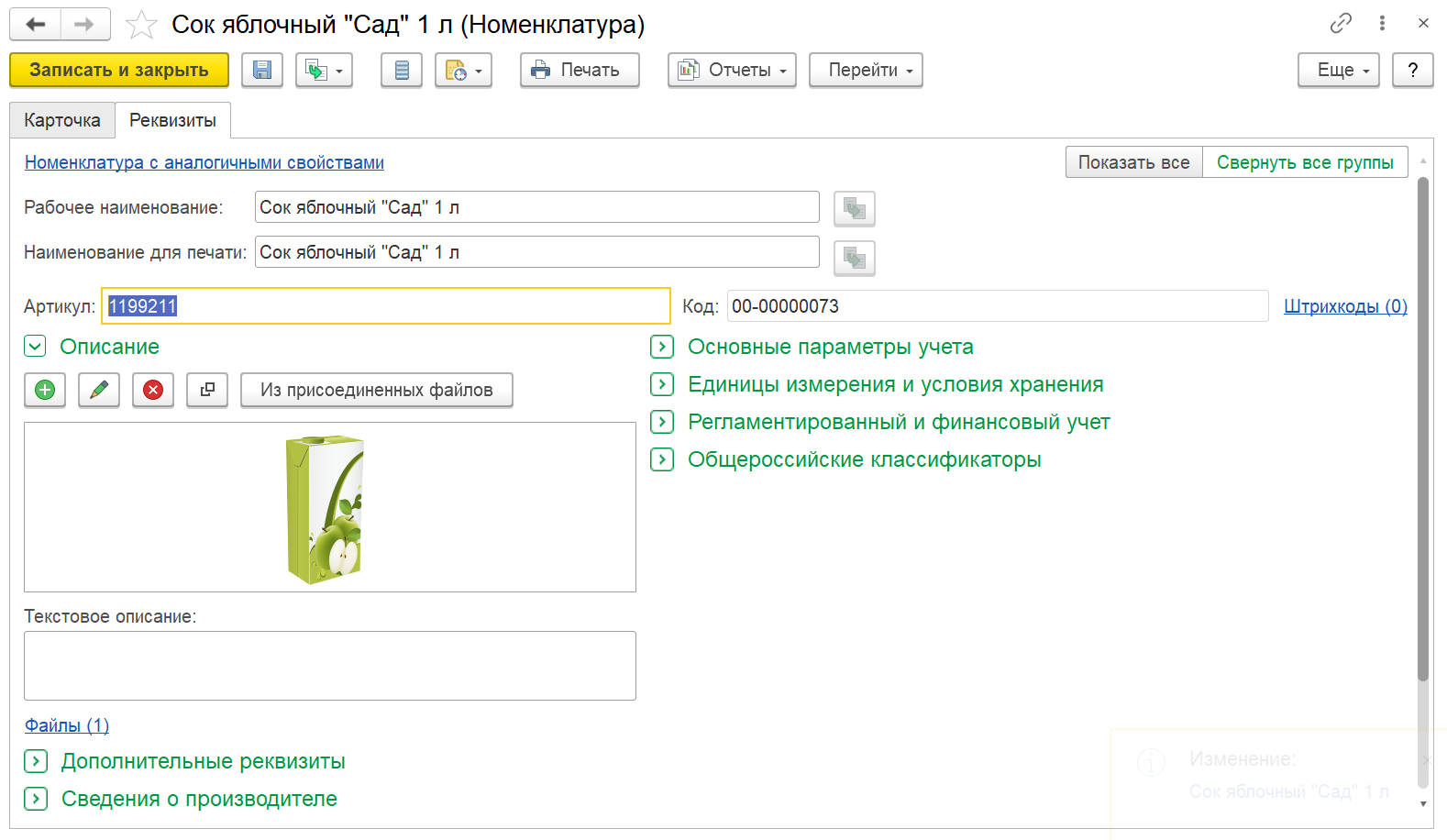Click into the Текстовое описание field
The height and width of the screenshot is (840, 1447).
(329, 665)
